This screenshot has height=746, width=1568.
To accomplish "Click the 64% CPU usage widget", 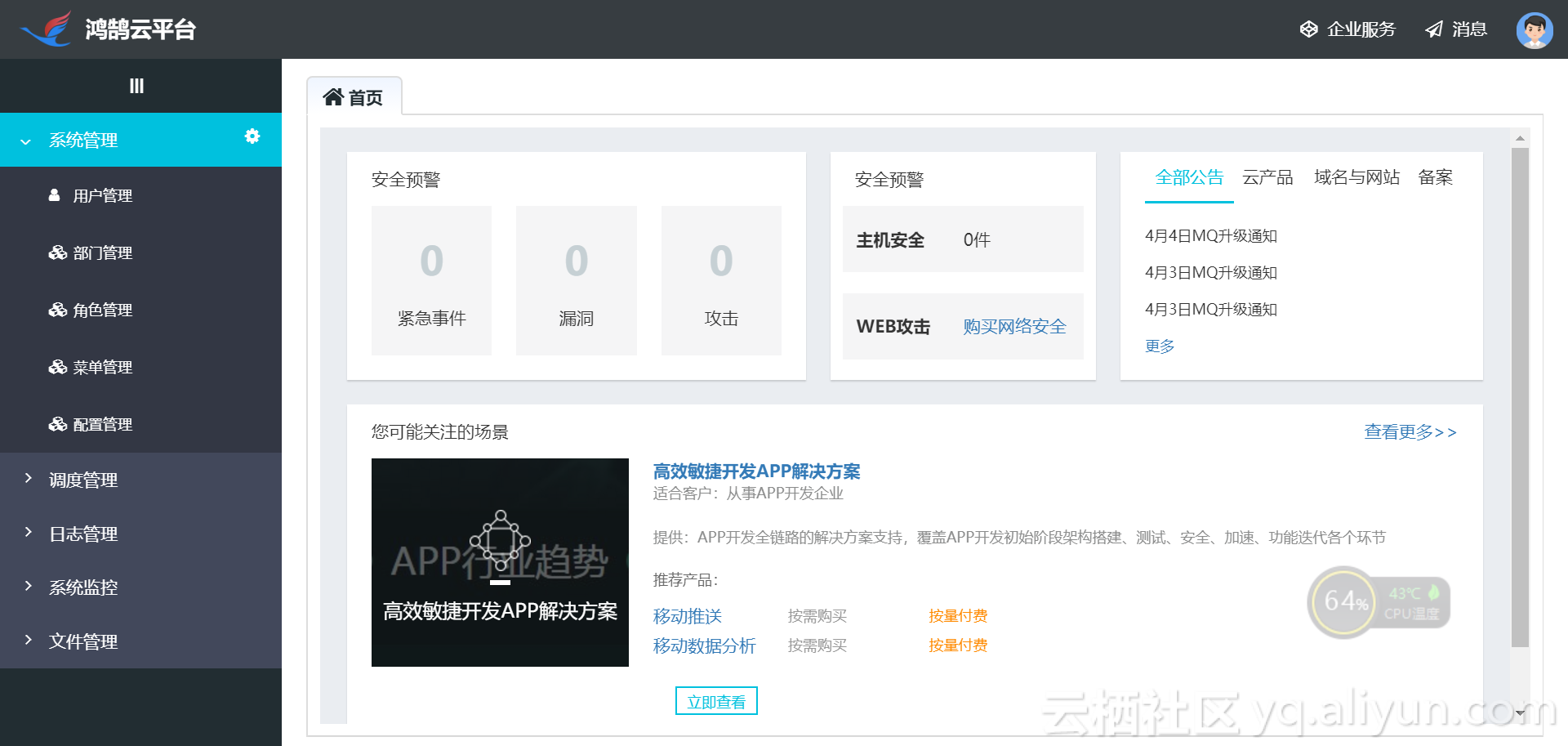I will pos(1379,603).
